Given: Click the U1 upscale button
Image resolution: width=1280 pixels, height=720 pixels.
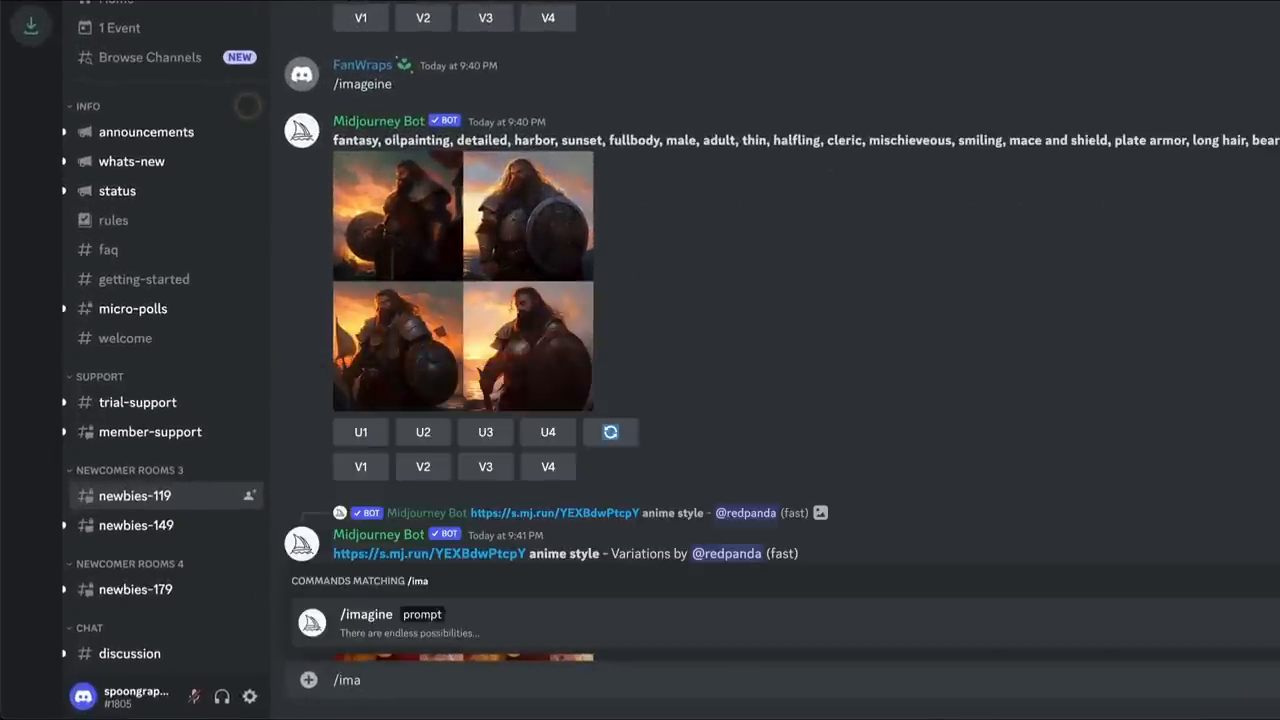Looking at the screenshot, I should pos(361,432).
